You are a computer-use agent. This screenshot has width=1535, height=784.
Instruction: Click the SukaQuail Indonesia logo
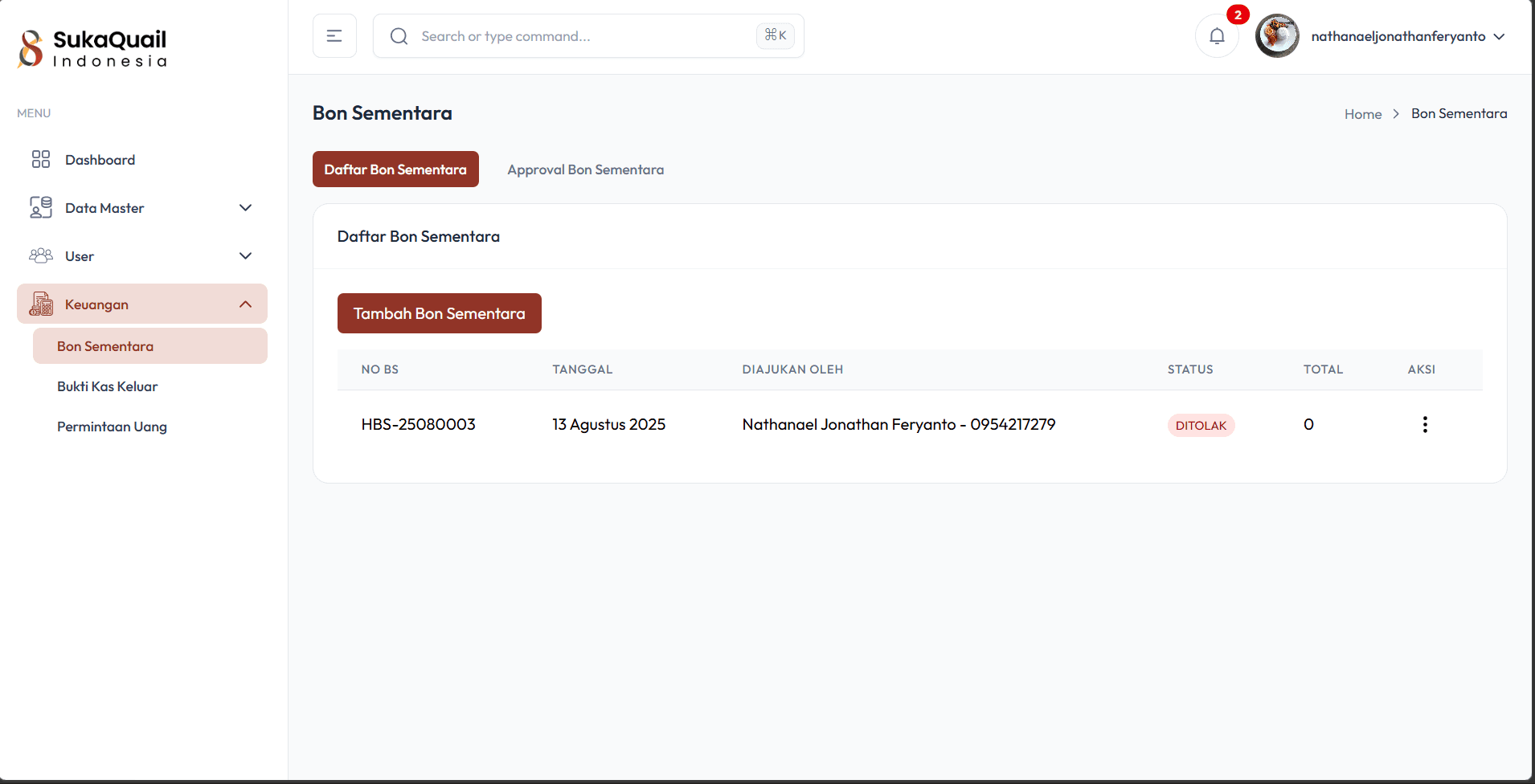point(92,48)
